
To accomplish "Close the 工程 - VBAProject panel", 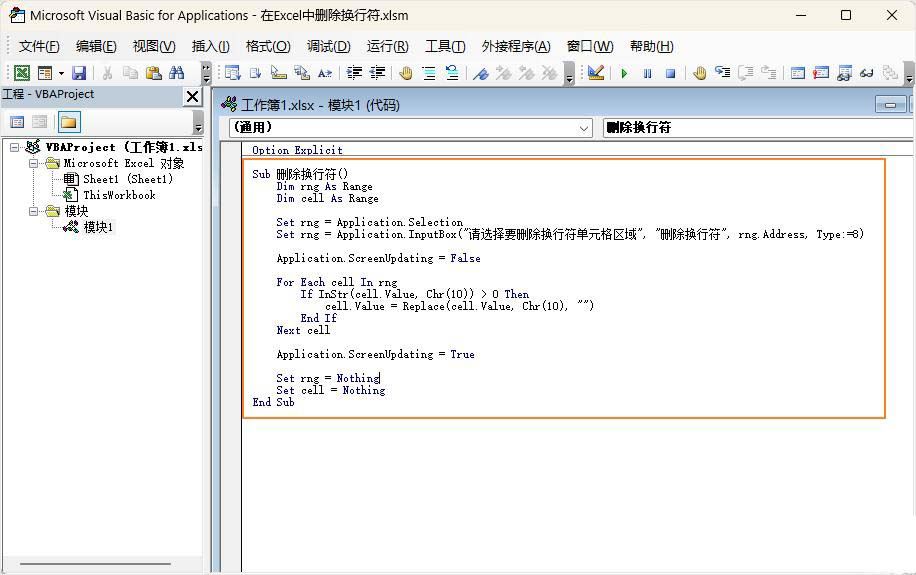I will click(x=192, y=96).
